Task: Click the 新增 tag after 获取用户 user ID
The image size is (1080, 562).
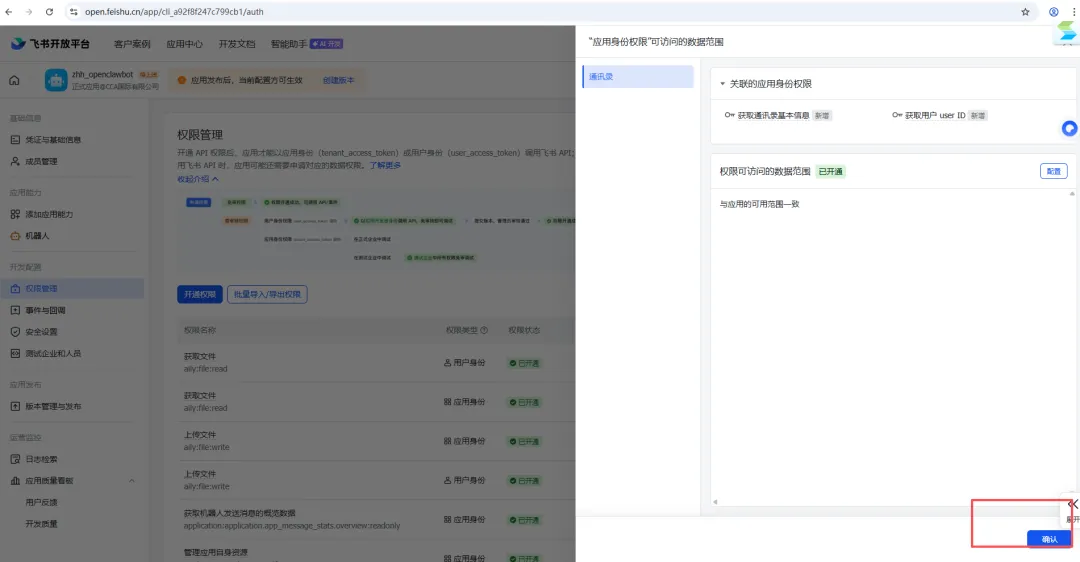Action: 977,116
